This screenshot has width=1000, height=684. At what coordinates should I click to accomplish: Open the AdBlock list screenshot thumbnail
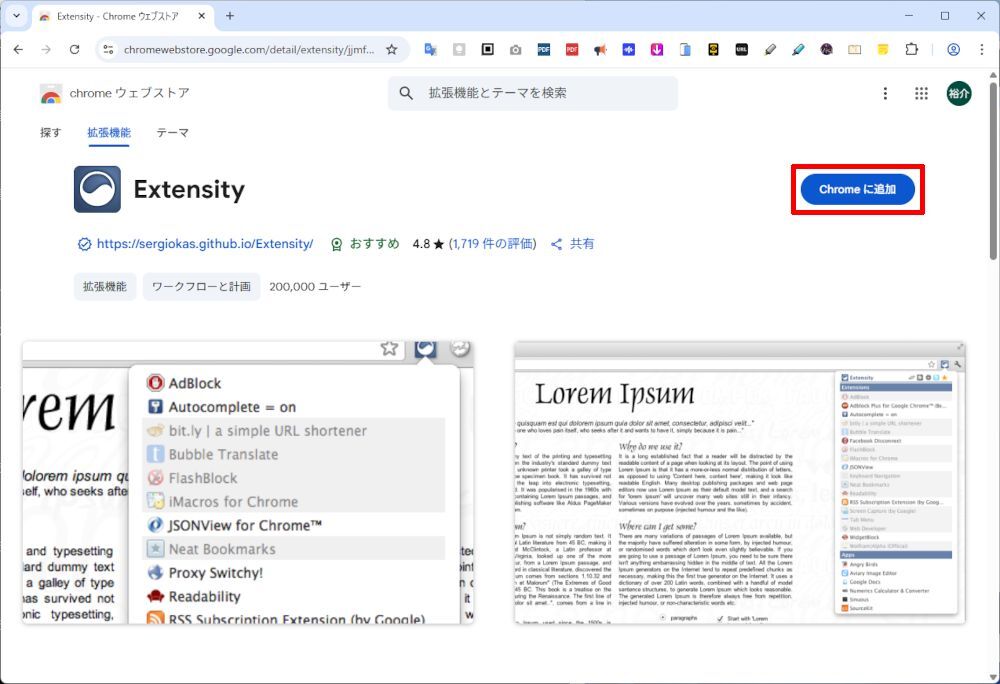pyautogui.click(x=248, y=482)
